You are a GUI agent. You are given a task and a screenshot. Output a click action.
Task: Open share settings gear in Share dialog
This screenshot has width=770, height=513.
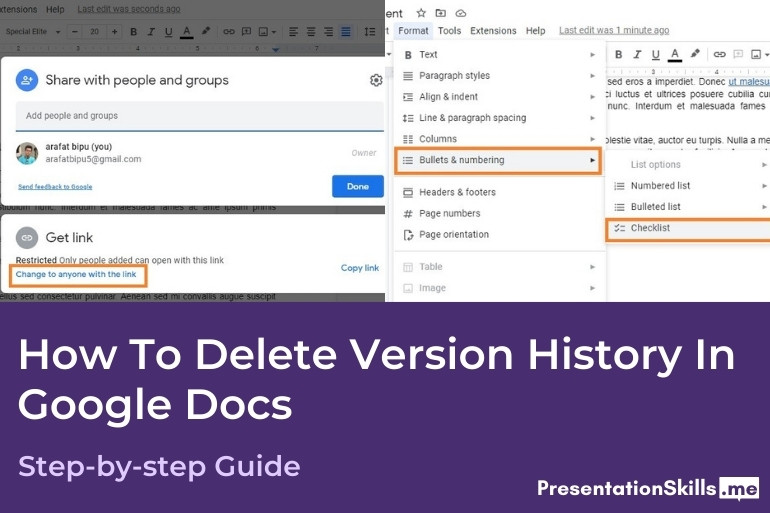[x=376, y=80]
